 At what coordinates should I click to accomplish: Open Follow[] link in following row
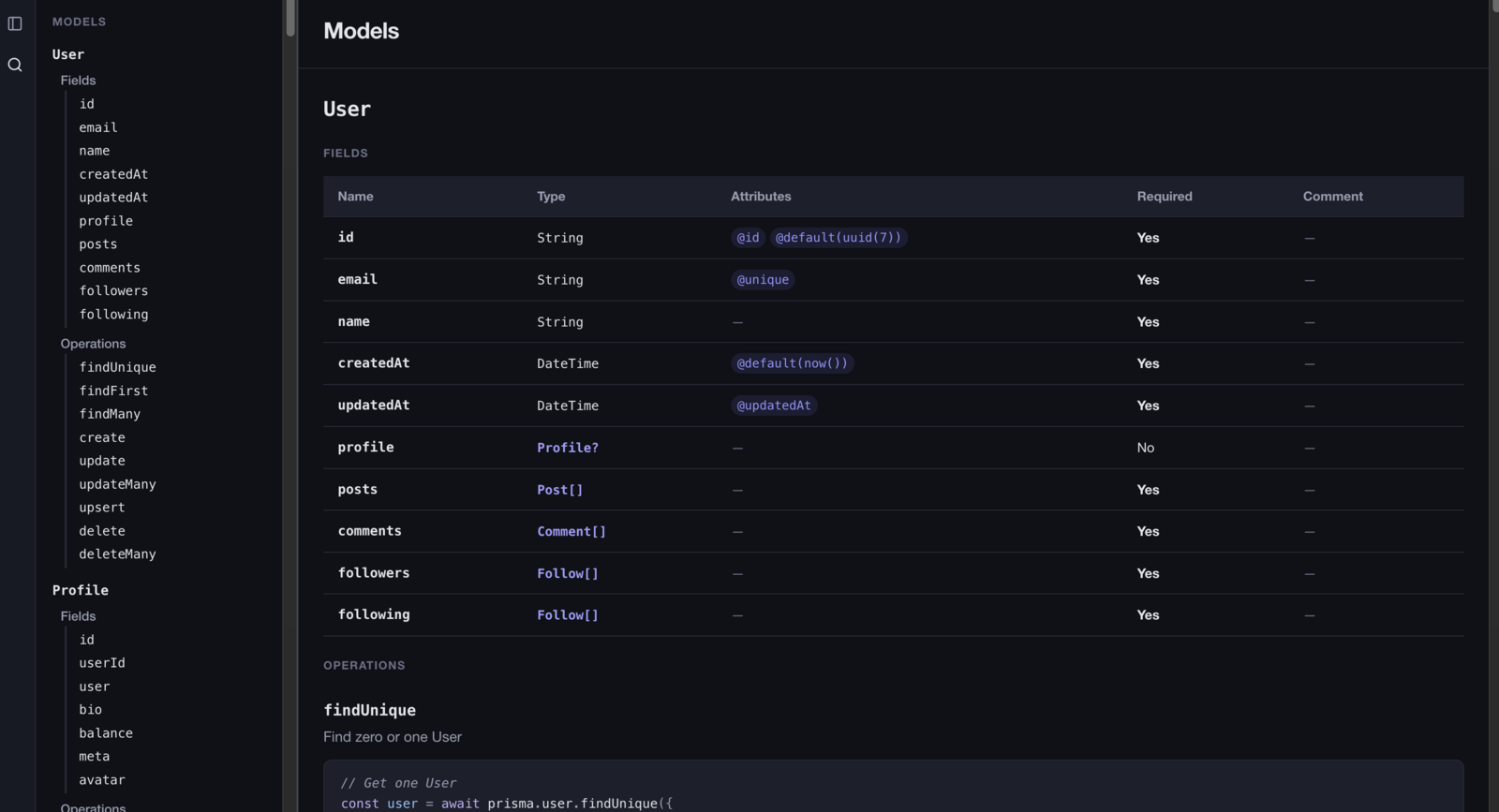(568, 615)
